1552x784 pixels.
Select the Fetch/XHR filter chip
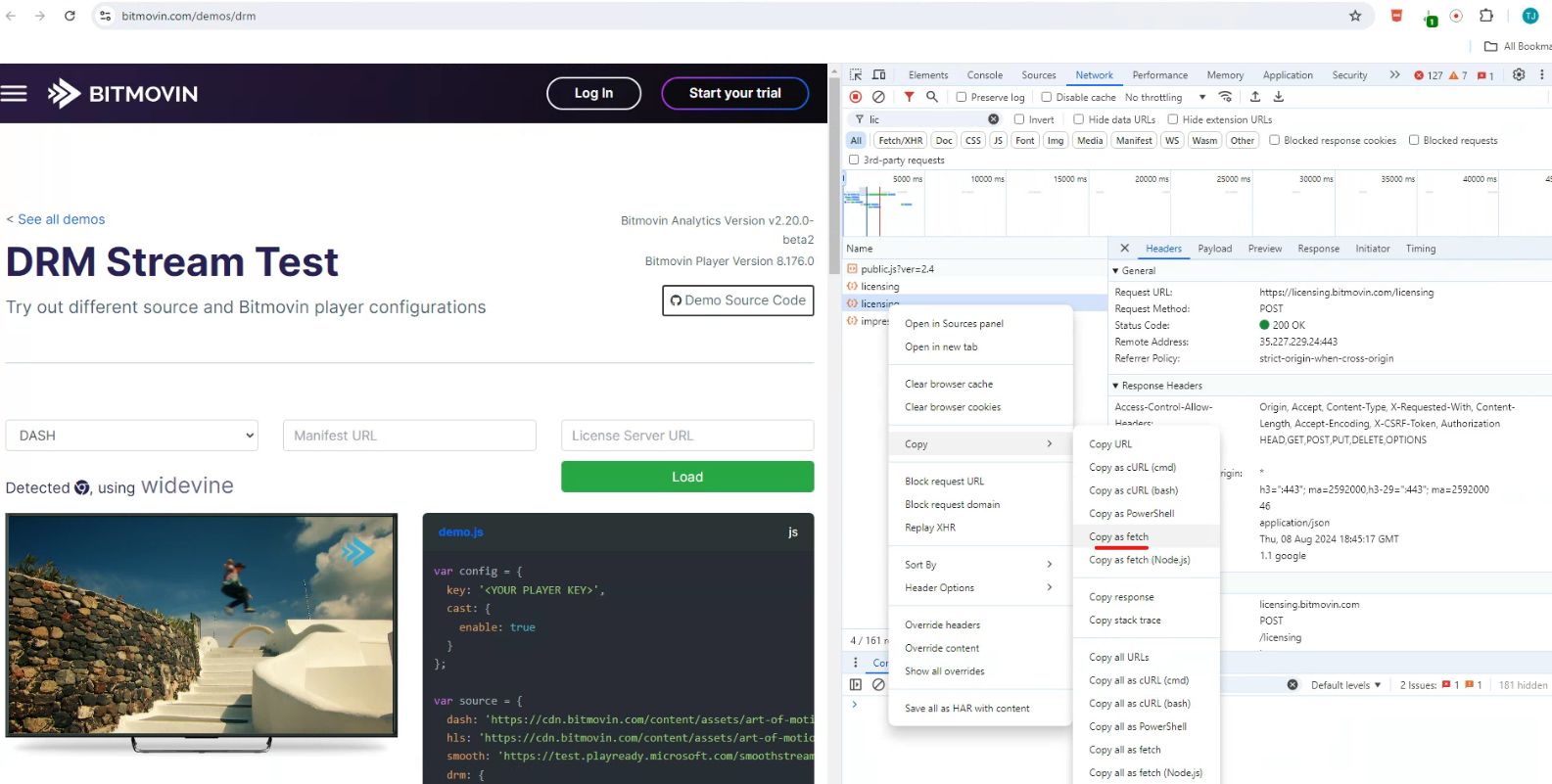pos(900,141)
